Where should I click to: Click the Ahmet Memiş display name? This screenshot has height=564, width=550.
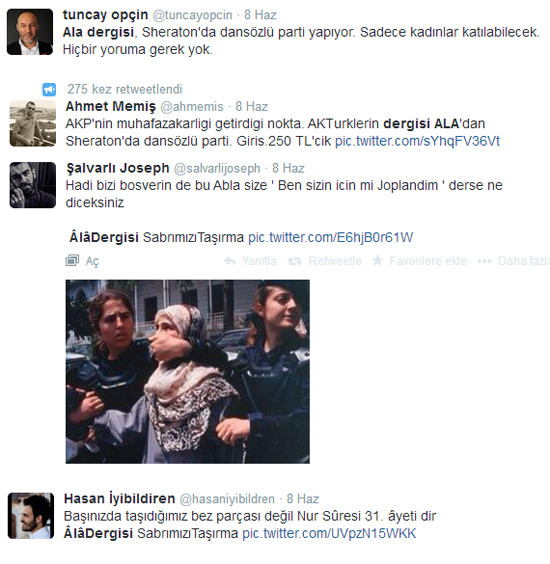click(x=110, y=106)
